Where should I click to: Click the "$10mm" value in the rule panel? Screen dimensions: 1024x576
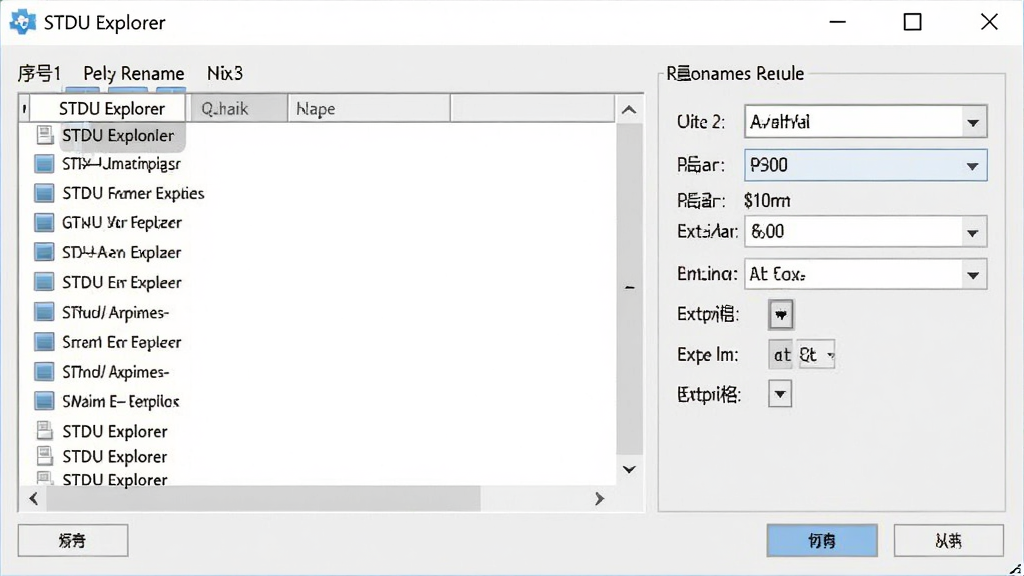click(x=767, y=200)
